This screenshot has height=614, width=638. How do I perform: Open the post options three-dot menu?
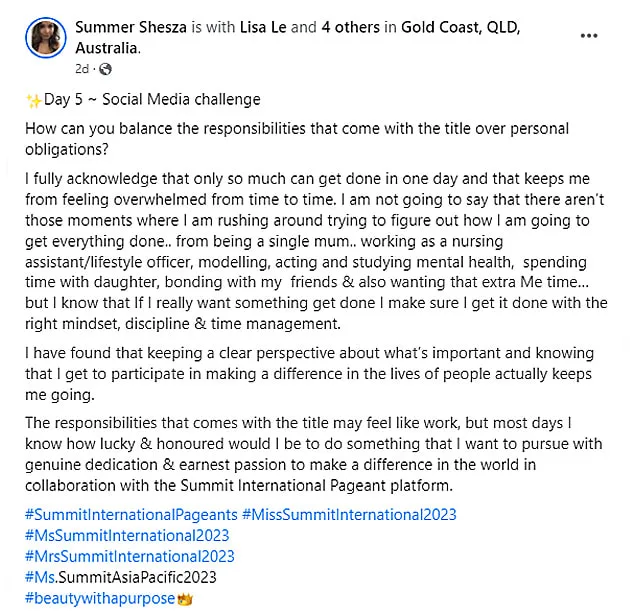589,36
